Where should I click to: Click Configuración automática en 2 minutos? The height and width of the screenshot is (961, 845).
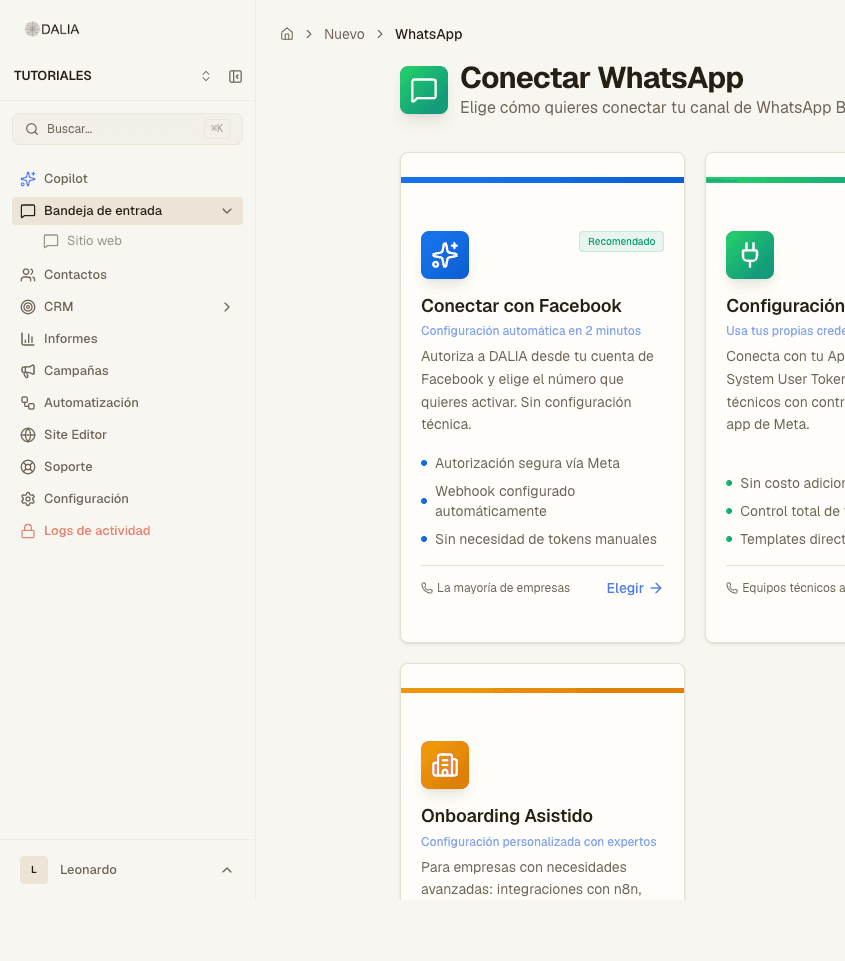coord(531,331)
